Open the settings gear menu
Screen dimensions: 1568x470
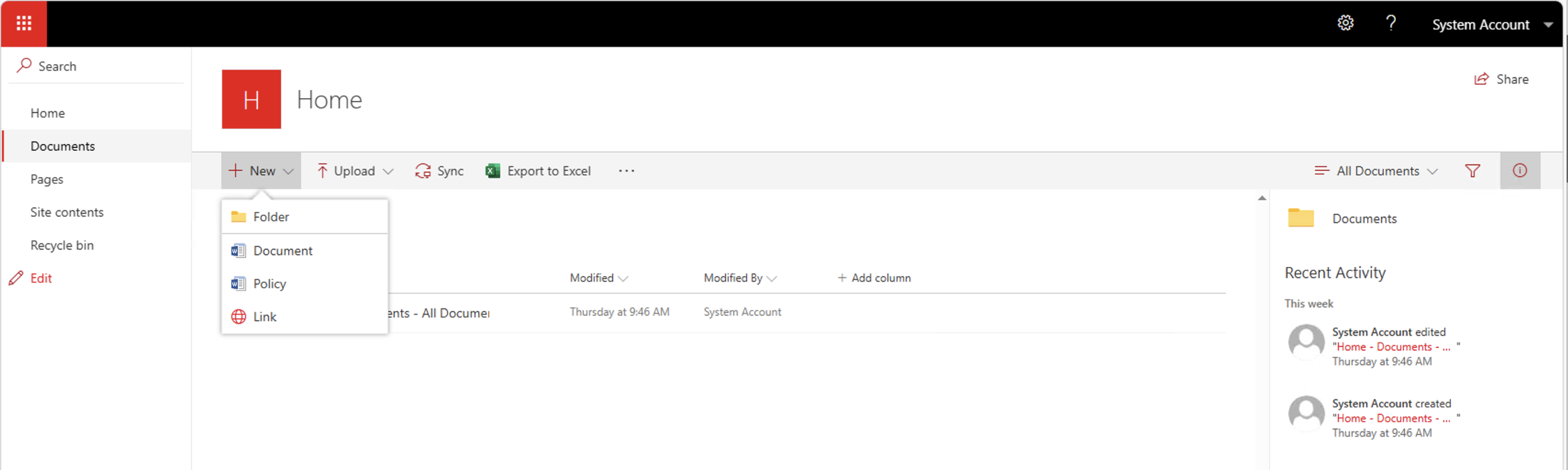click(1345, 24)
